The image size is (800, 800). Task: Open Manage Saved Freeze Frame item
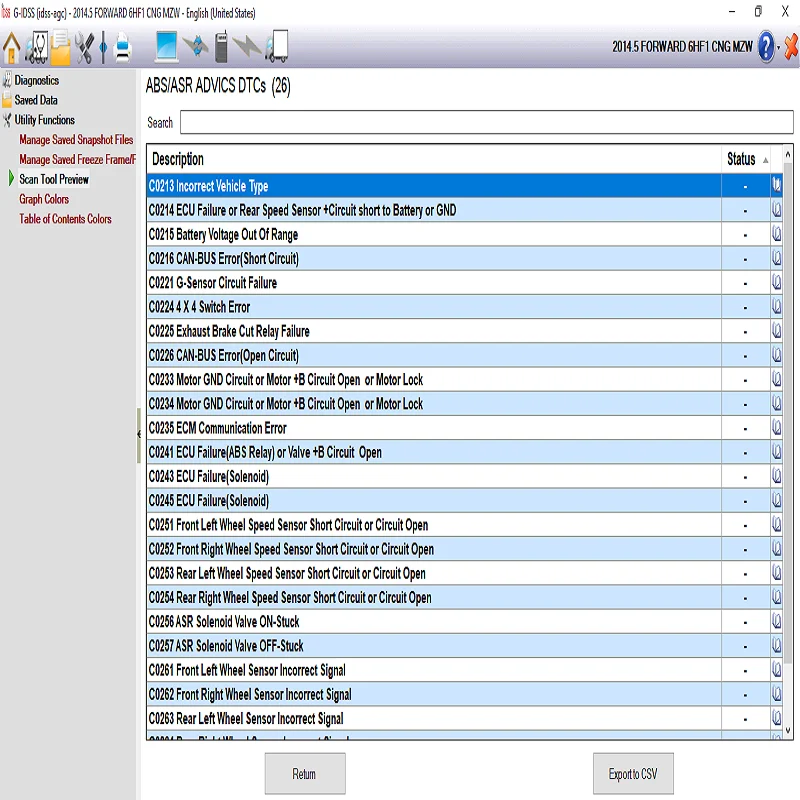point(78,159)
